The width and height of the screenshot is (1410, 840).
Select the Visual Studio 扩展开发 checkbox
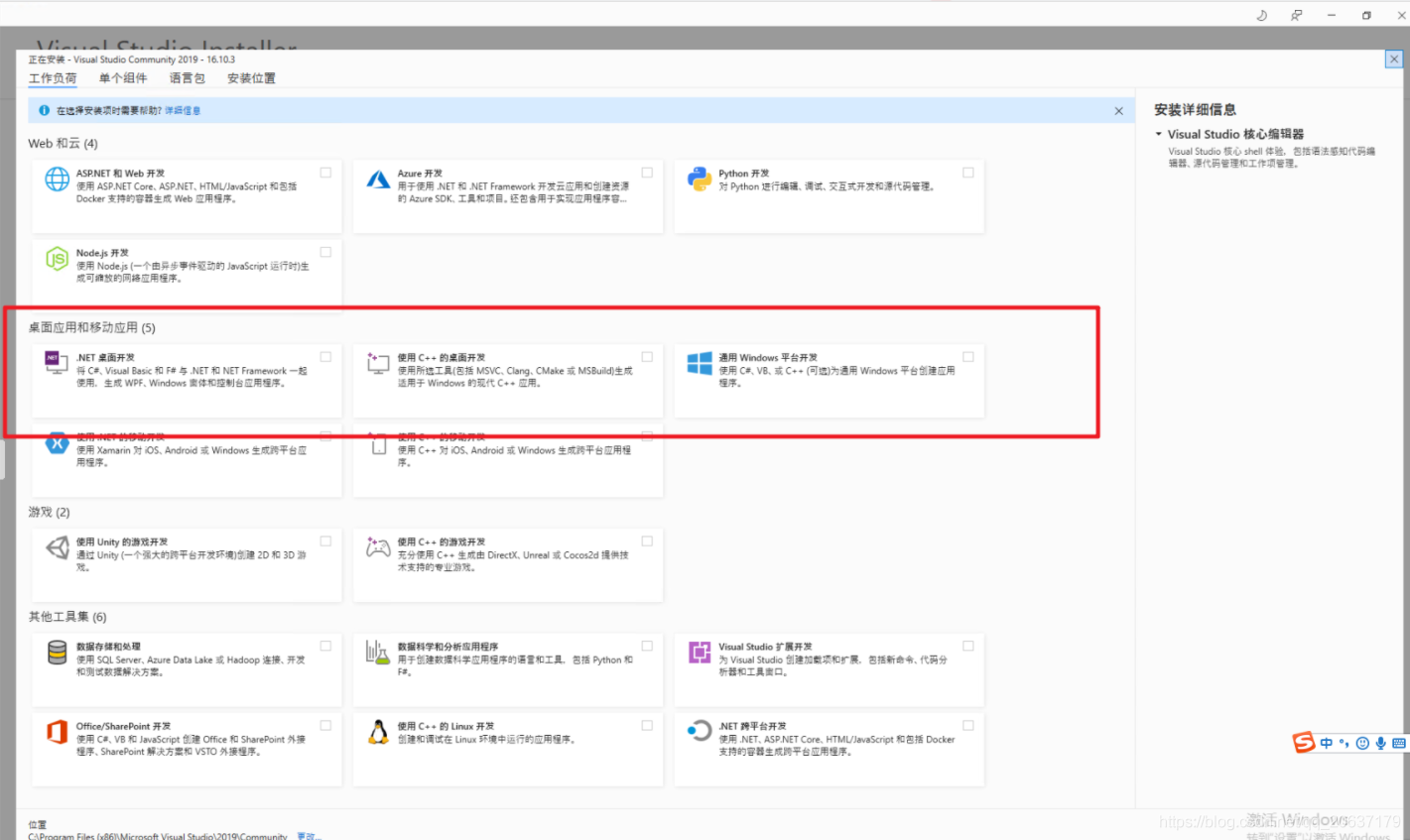(x=968, y=646)
